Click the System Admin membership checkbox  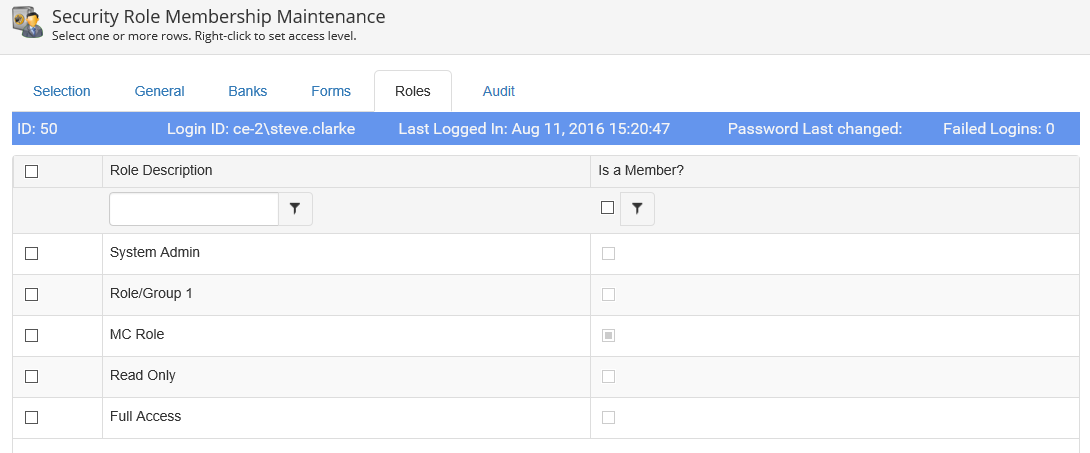(x=608, y=254)
